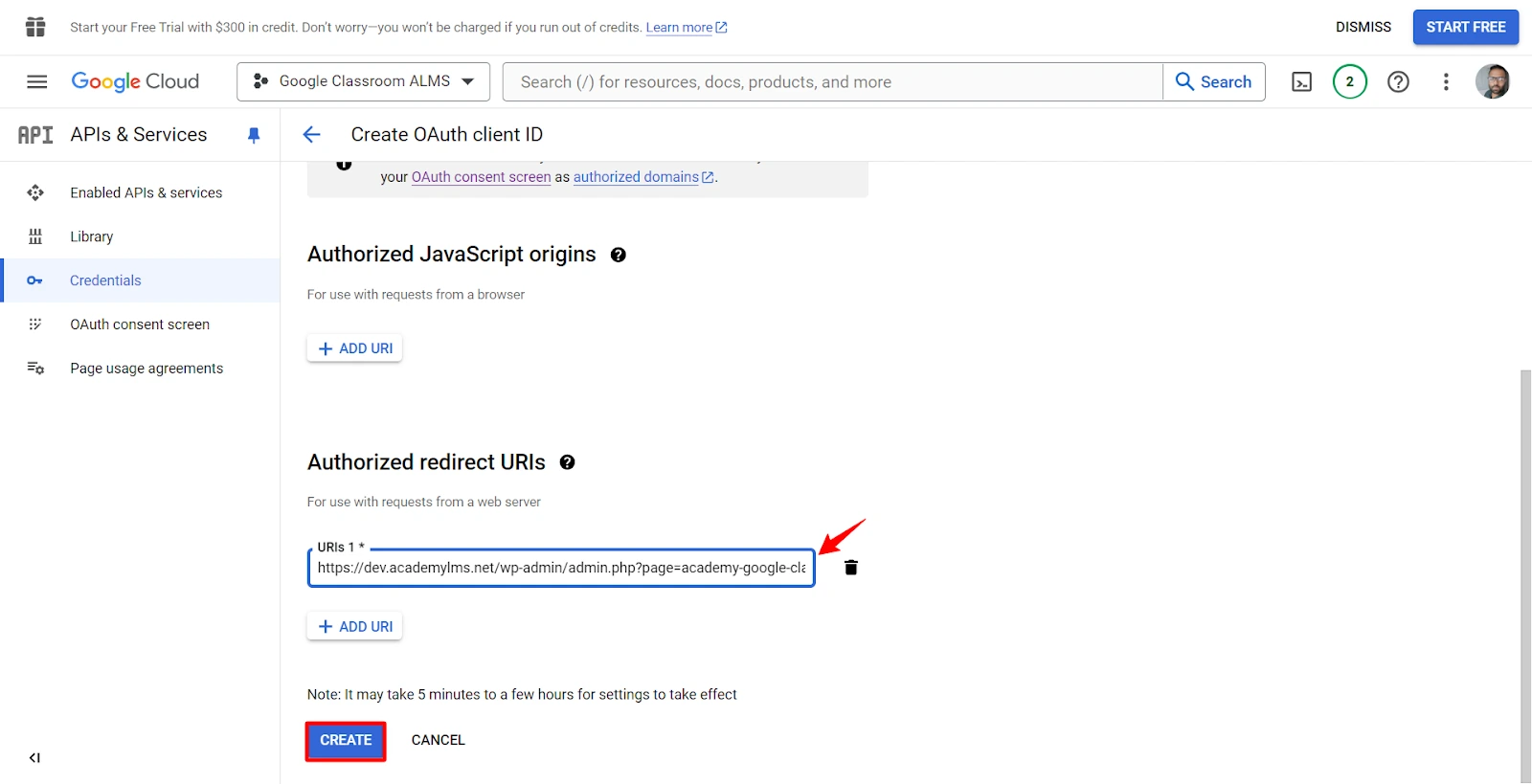Open the account profile avatar
Viewport: 1532px width, 784px height.
[x=1493, y=81]
